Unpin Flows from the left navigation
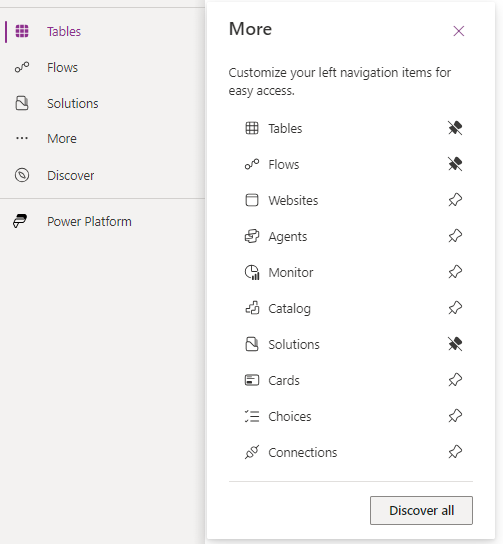The width and height of the screenshot is (503, 544). coord(455,164)
